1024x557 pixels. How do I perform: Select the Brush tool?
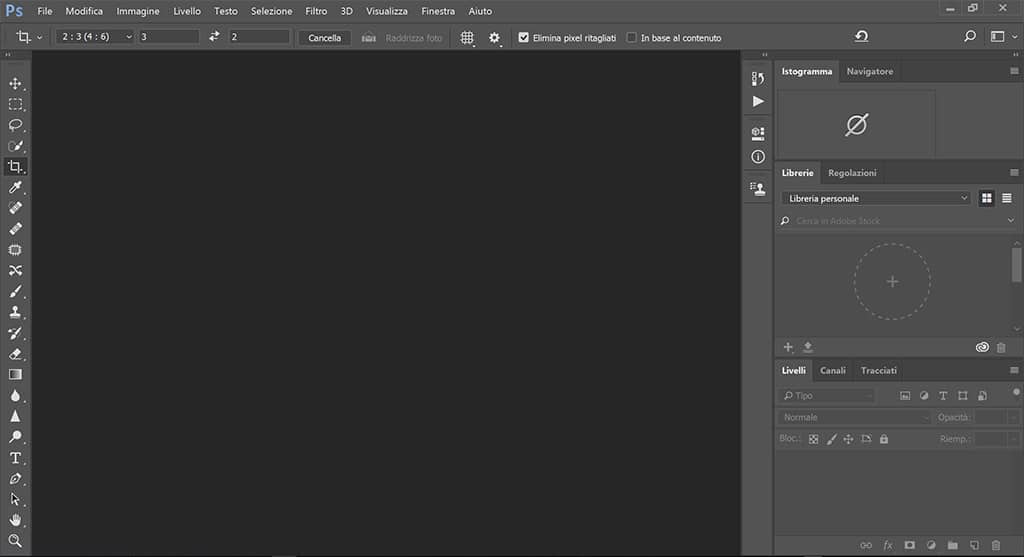tap(15, 291)
